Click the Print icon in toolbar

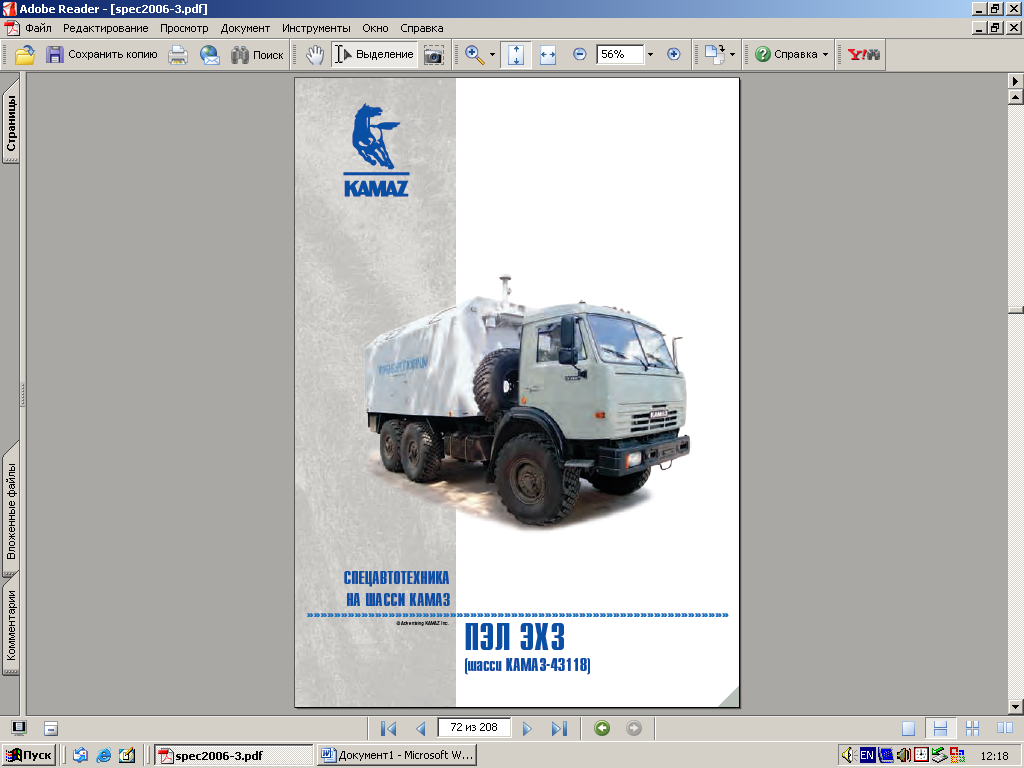click(178, 55)
